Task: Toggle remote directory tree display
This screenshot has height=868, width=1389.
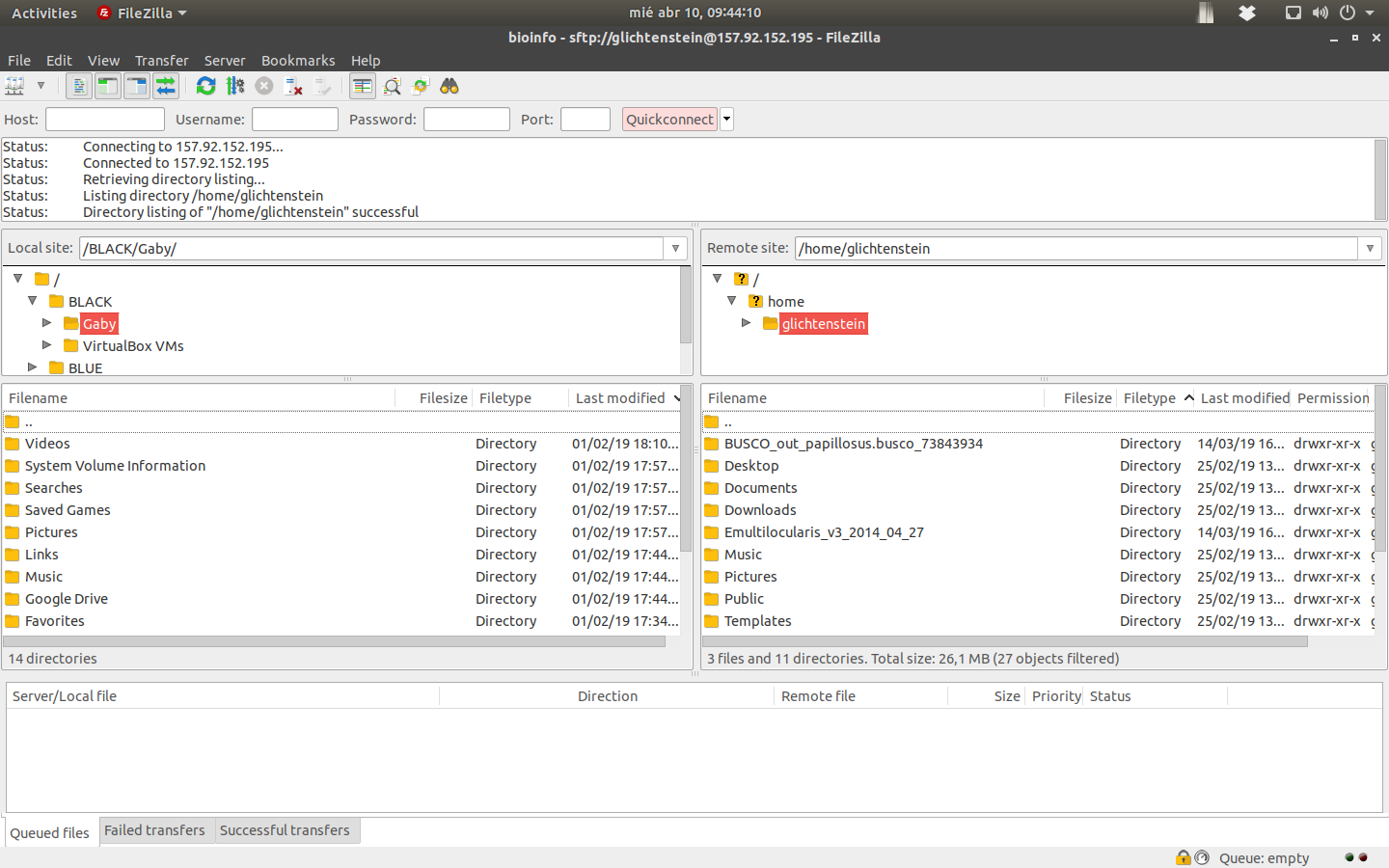Action: [x=137, y=86]
